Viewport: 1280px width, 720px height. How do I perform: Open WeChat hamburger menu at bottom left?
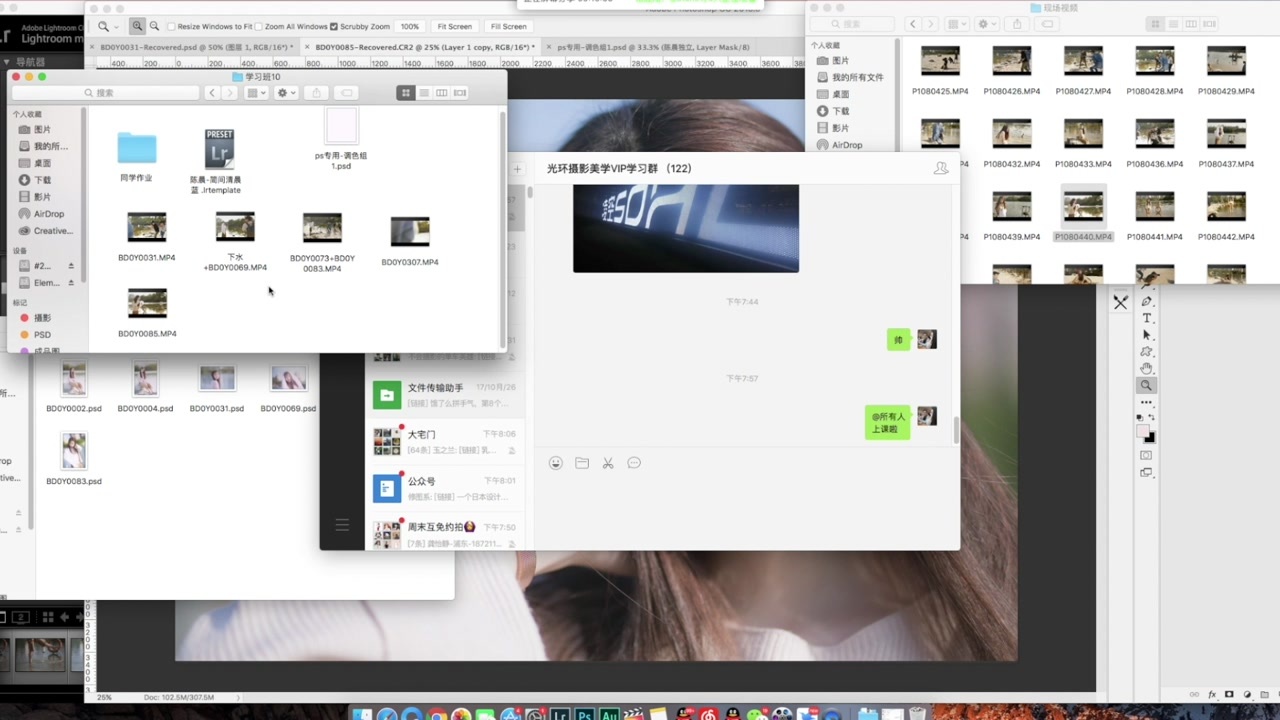[x=342, y=524]
